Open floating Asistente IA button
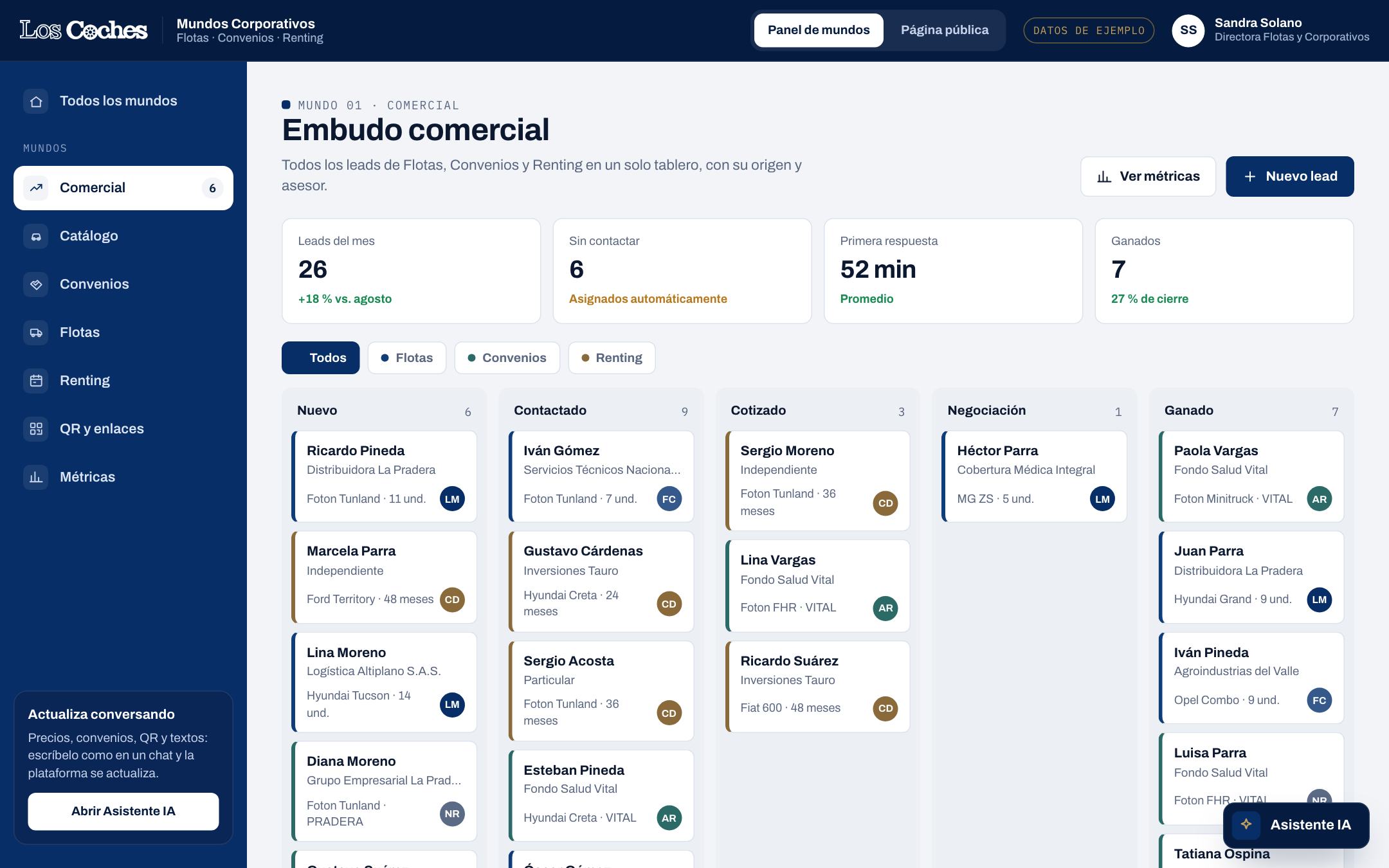 click(1296, 825)
